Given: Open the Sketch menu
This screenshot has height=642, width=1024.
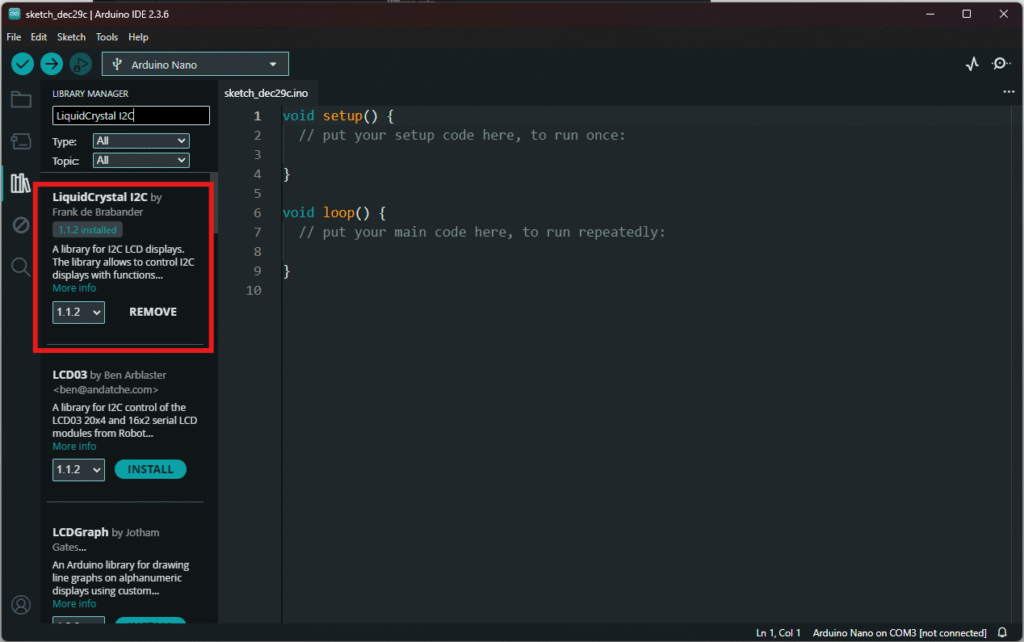Looking at the screenshot, I should coord(71,37).
